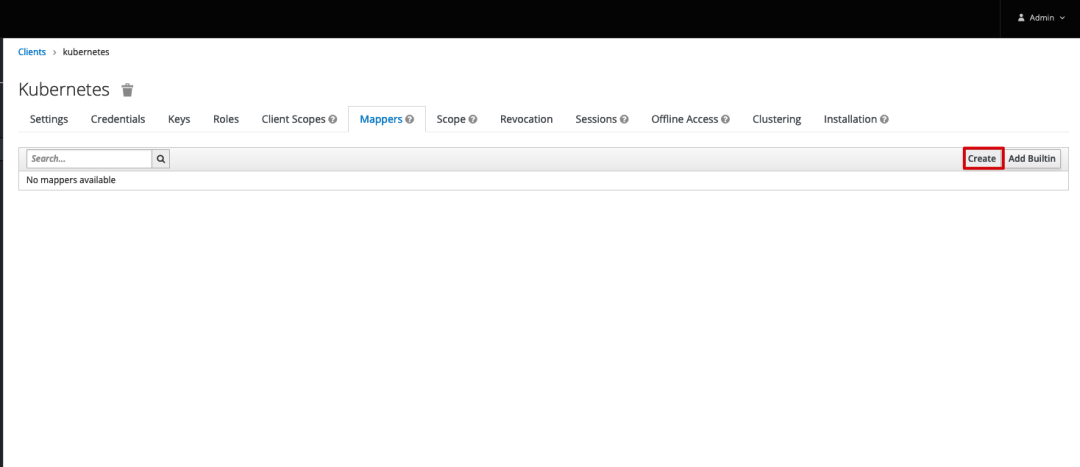Image resolution: width=1080 pixels, height=467 pixels.
Task: Select the Roles tab
Action: coord(226,119)
